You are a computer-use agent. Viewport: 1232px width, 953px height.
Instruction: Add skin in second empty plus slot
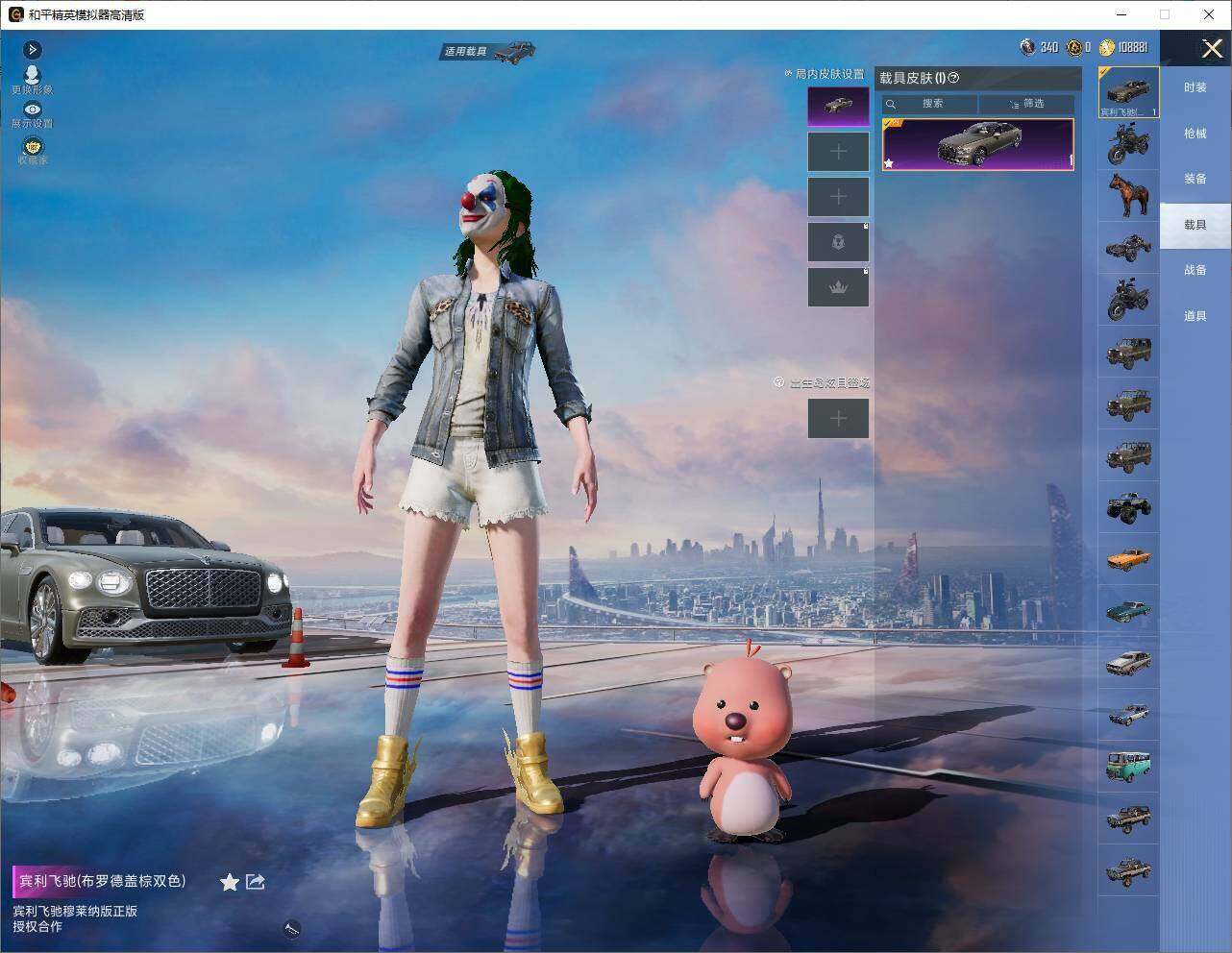point(838,152)
